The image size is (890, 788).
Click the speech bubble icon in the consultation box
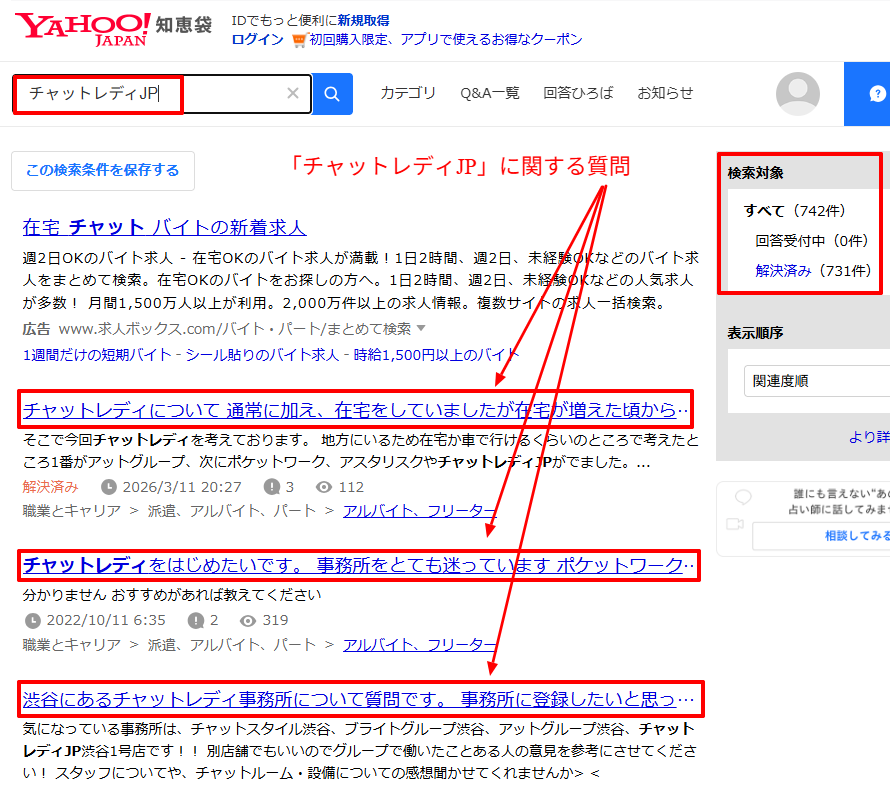click(x=743, y=497)
